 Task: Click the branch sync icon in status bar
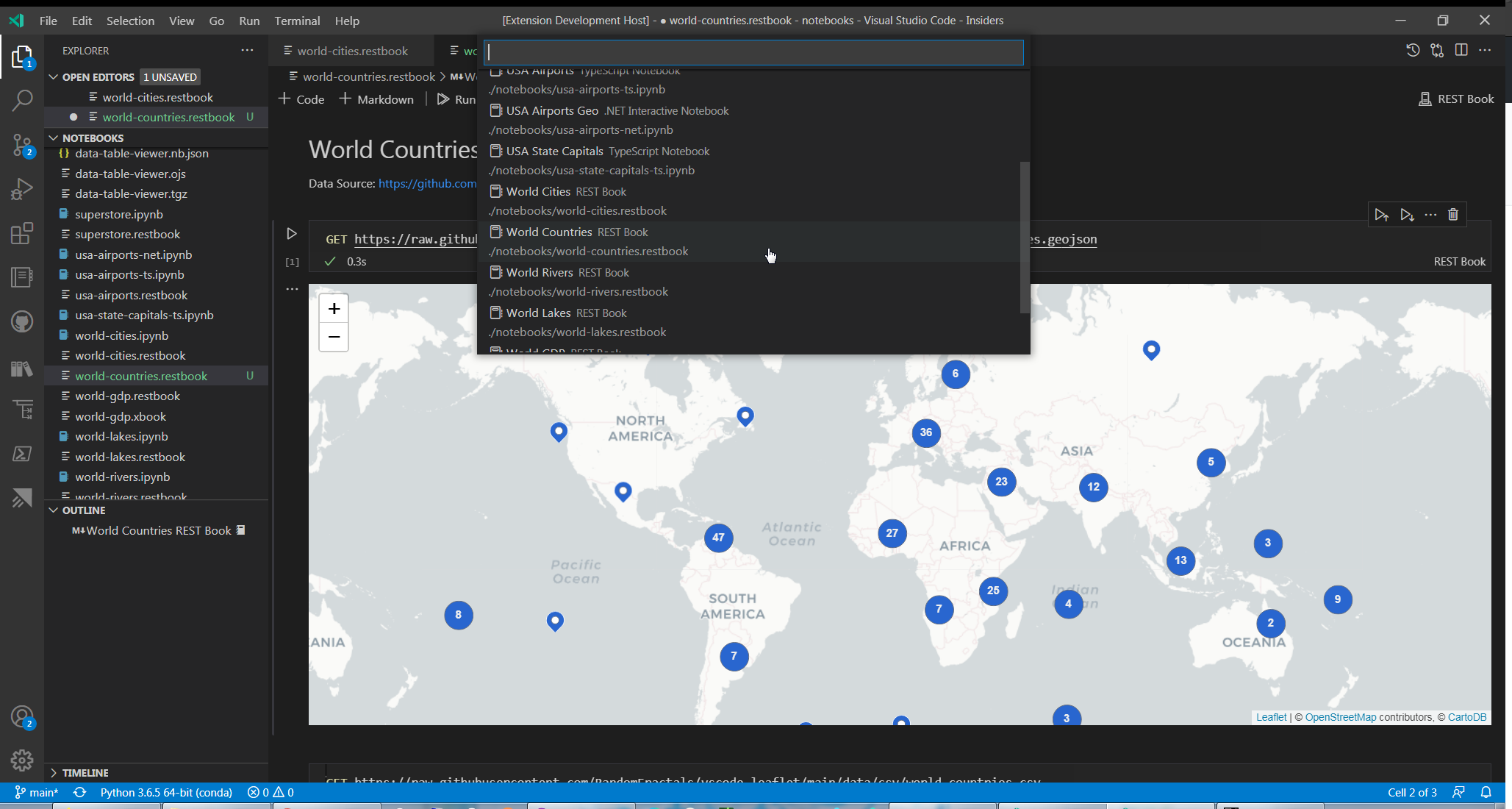(x=79, y=793)
